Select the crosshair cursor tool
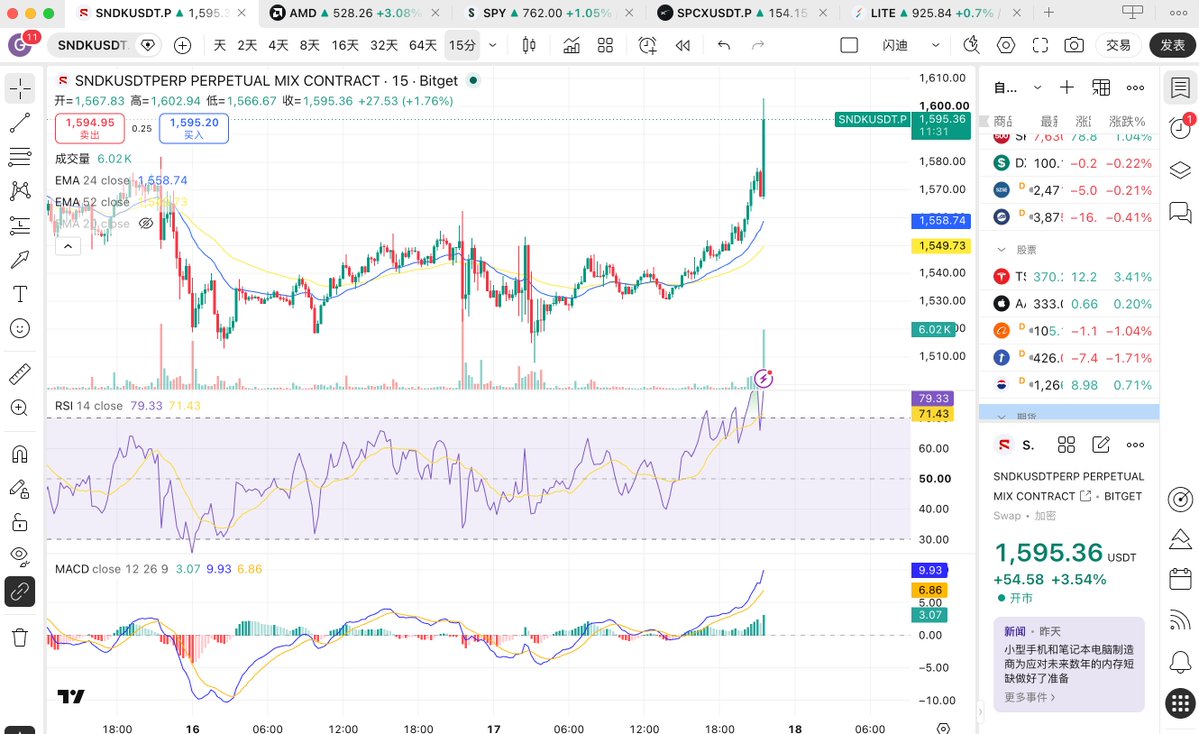The image size is (1199, 734). click(20, 89)
